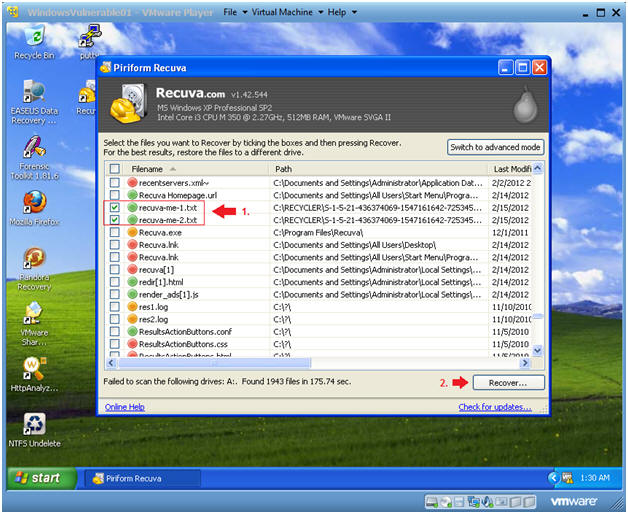Untick the recuva-me-2.txt checkbox
The width and height of the screenshot is (628, 514).
point(115,220)
